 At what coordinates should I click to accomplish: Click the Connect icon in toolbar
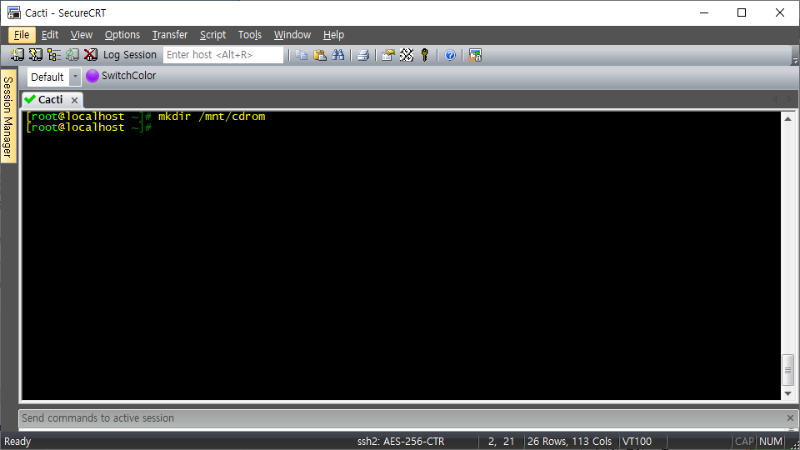pyautogui.click(x=17, y=55)
